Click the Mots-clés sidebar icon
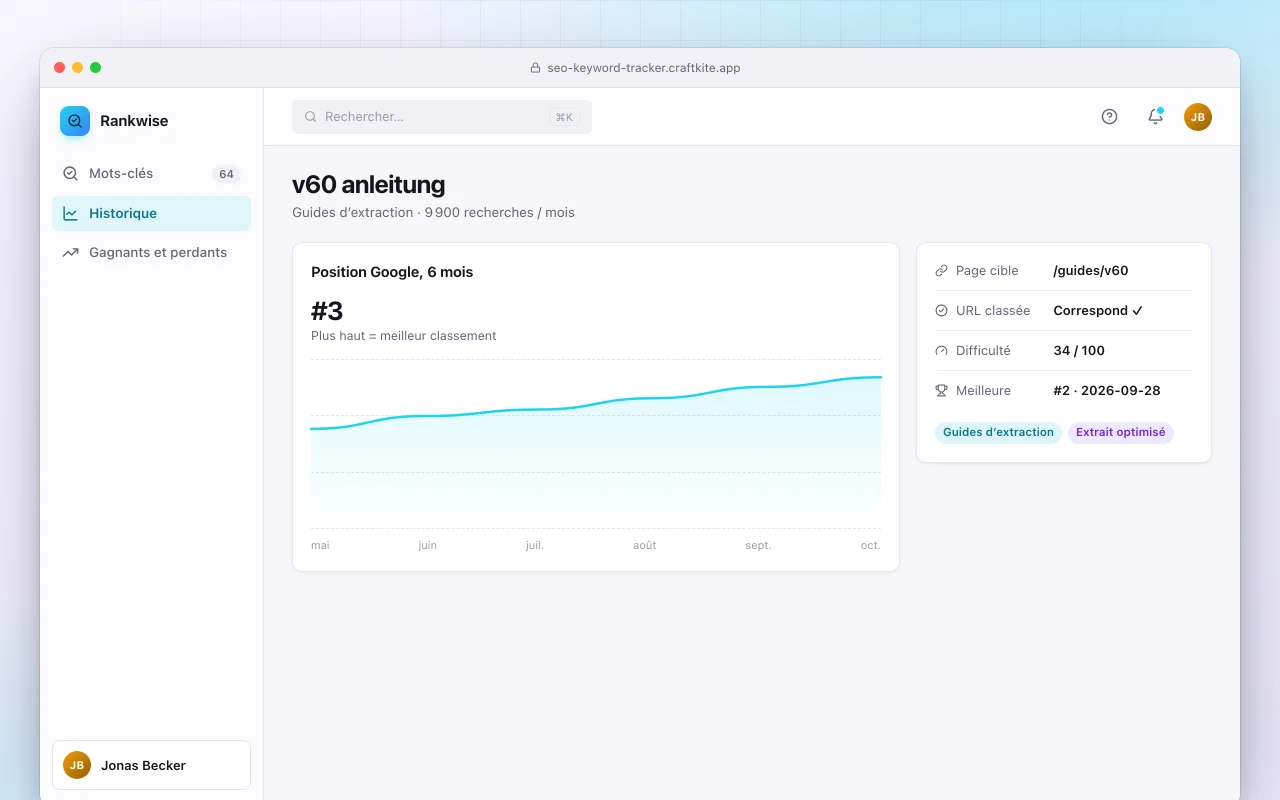The width and height of the screenshot is (1280, 800). (70, 174)
